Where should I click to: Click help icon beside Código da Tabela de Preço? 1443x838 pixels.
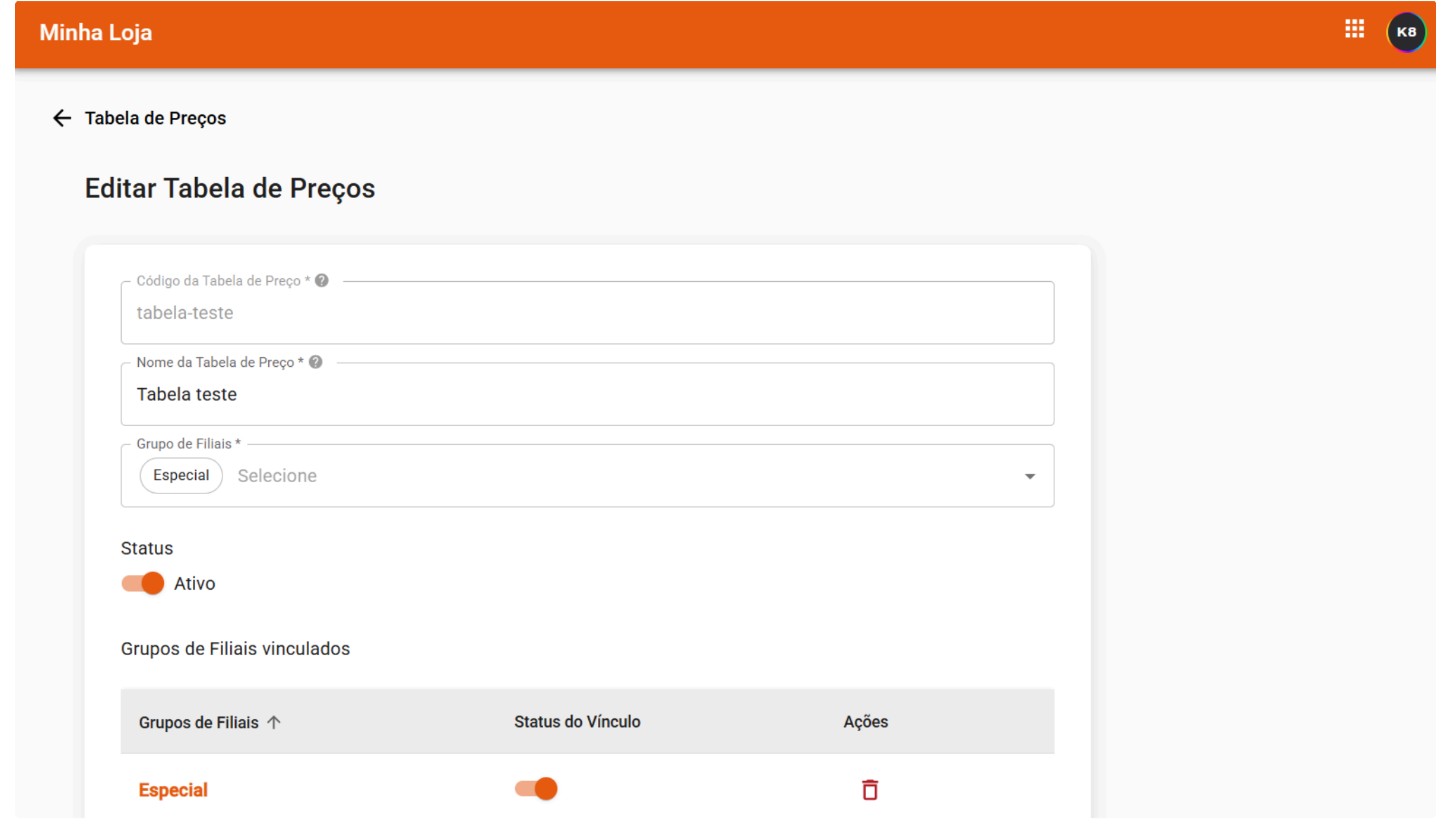click(322, 281)
